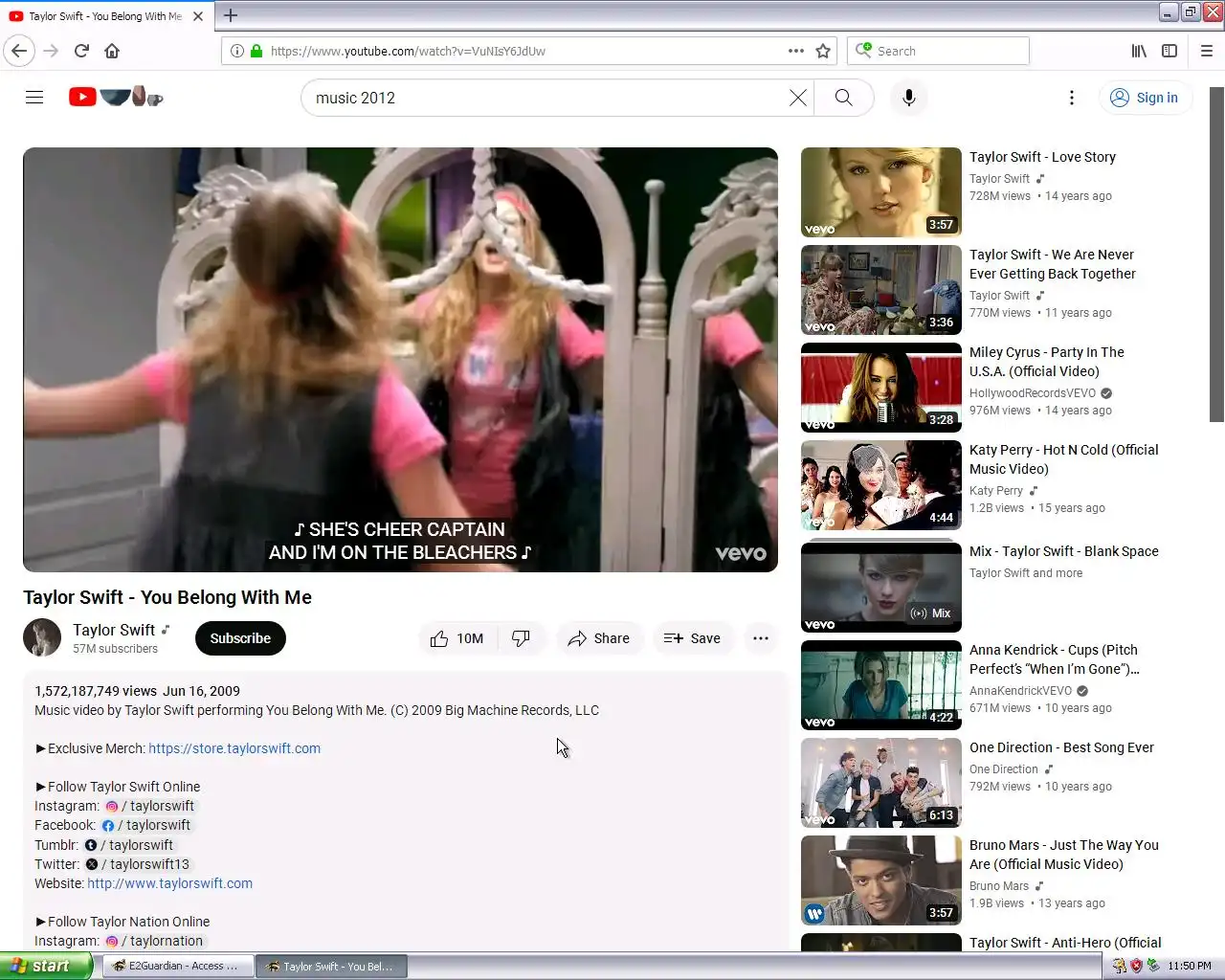1225x980 pixels.
Task: Click the 11:50 PM system clock
Action: pyautogui.click(x=1190, y=966)
